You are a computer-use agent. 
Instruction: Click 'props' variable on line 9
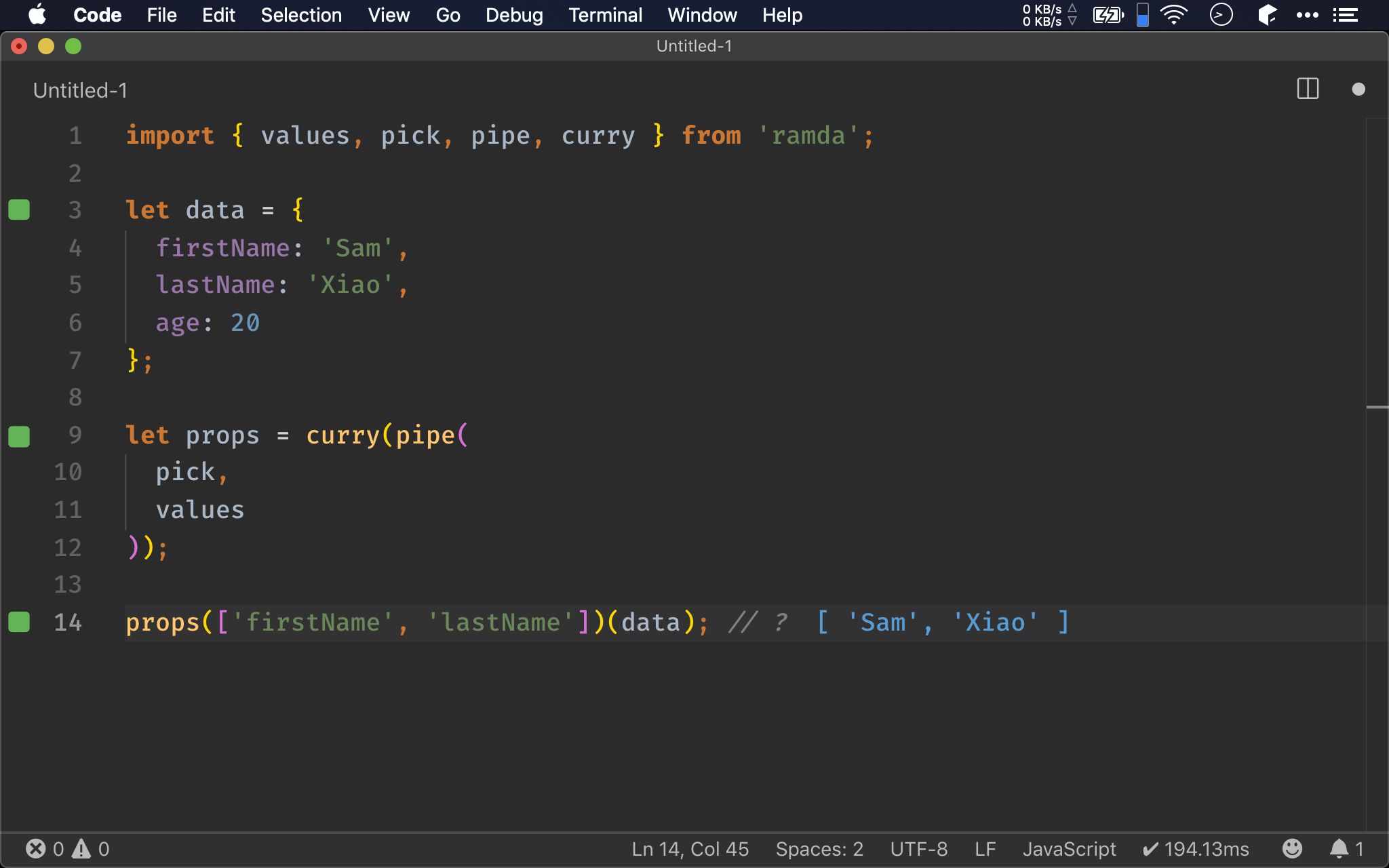click(222, 435)
